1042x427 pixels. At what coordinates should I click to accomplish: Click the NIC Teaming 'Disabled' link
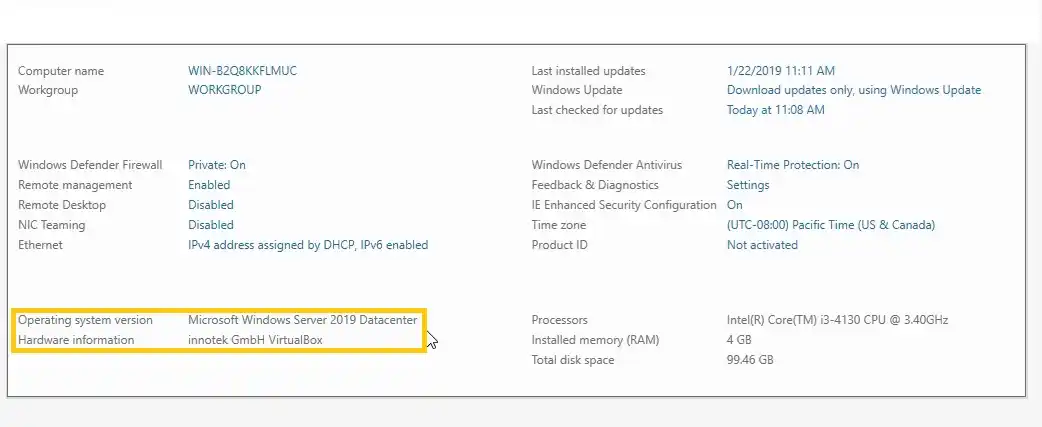click(x=211, y=224)
